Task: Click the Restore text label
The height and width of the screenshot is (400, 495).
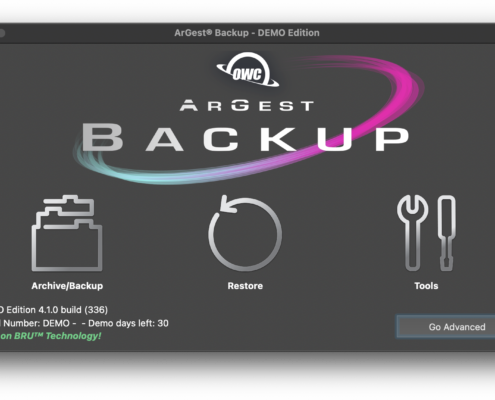Action: click(245, 286)
